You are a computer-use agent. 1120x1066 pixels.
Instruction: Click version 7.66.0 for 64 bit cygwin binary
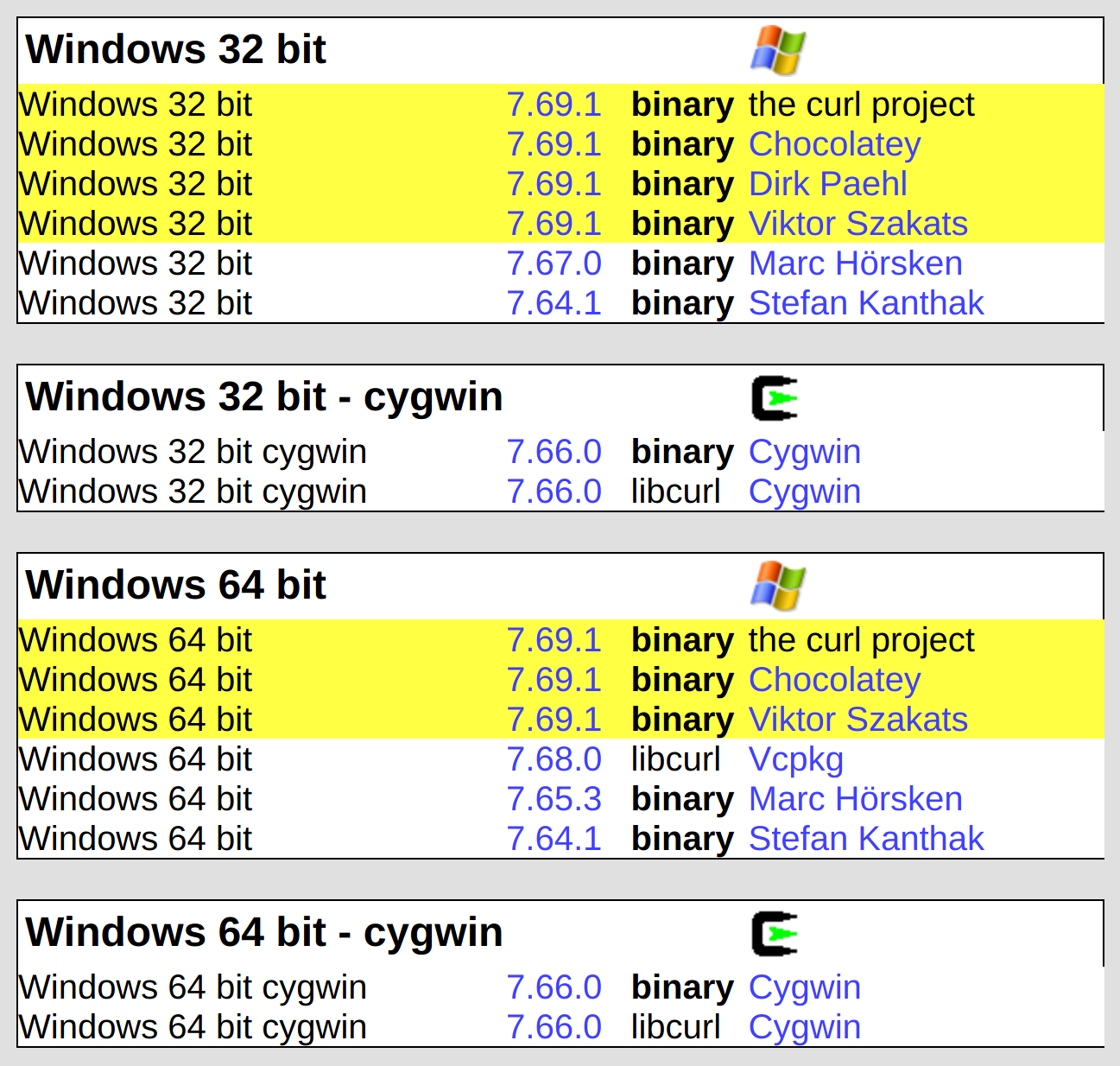coord(554,987)
